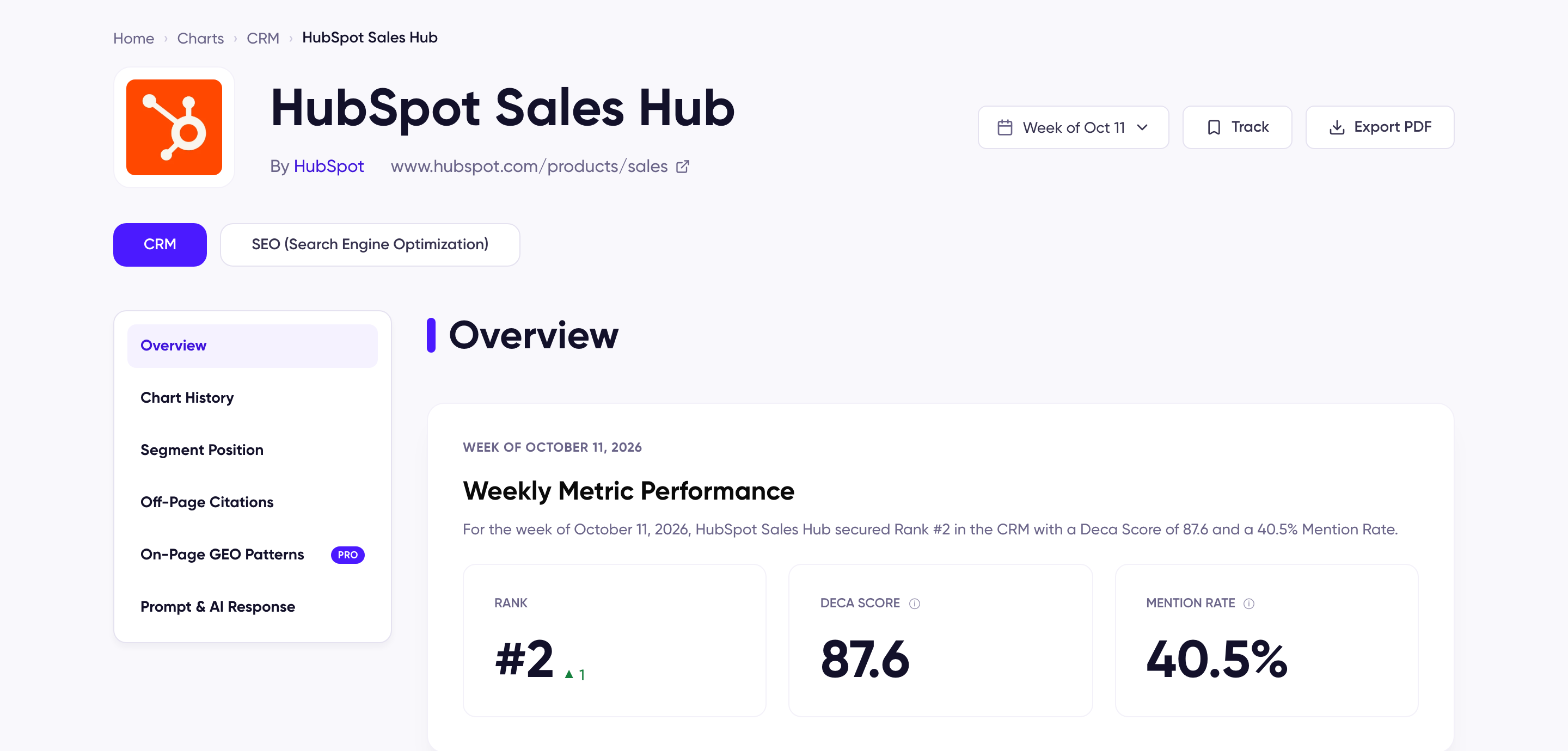This screenshot has width=1568, height=751.
Task: Click the DECA SCORE card label
Action: (x=860, y=602)
